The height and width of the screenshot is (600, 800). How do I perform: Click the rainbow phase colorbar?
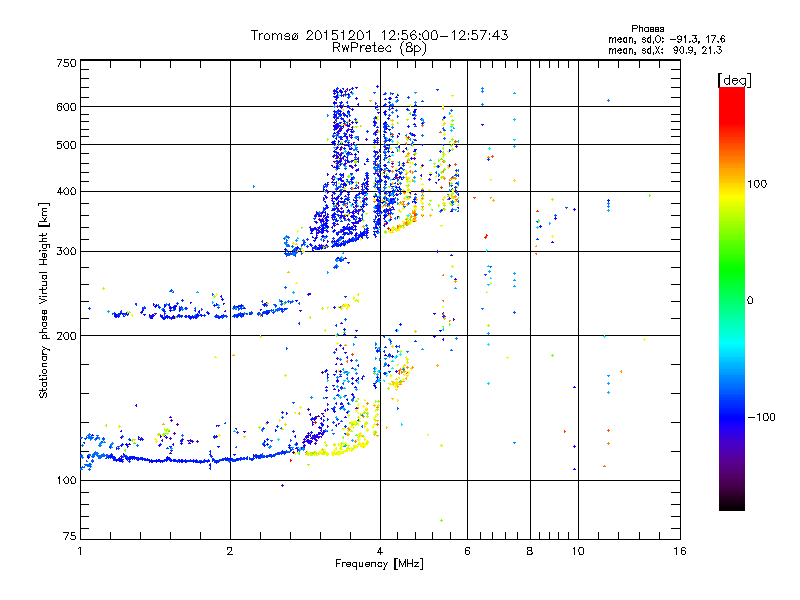(x=732, y=298)
